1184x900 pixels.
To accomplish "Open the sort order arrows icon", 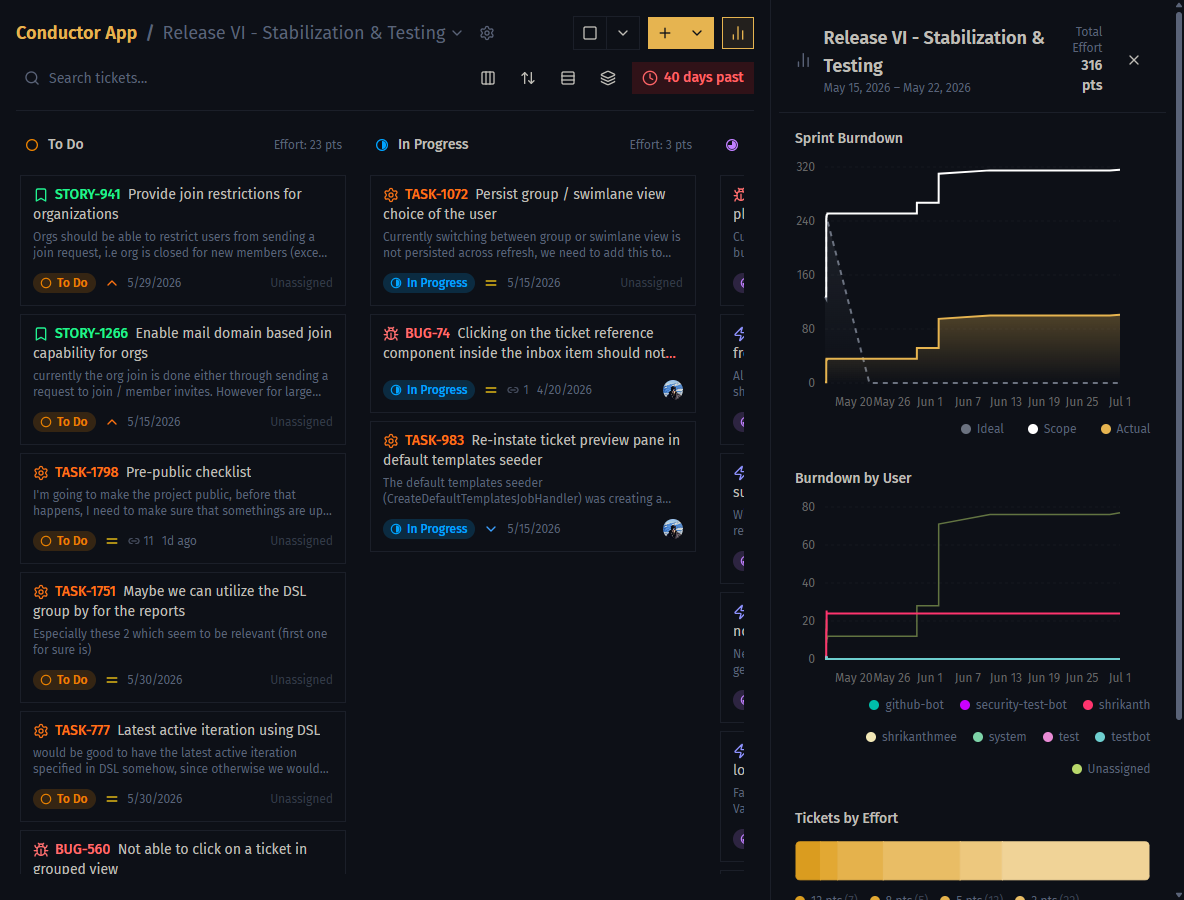I will point(528,78).
